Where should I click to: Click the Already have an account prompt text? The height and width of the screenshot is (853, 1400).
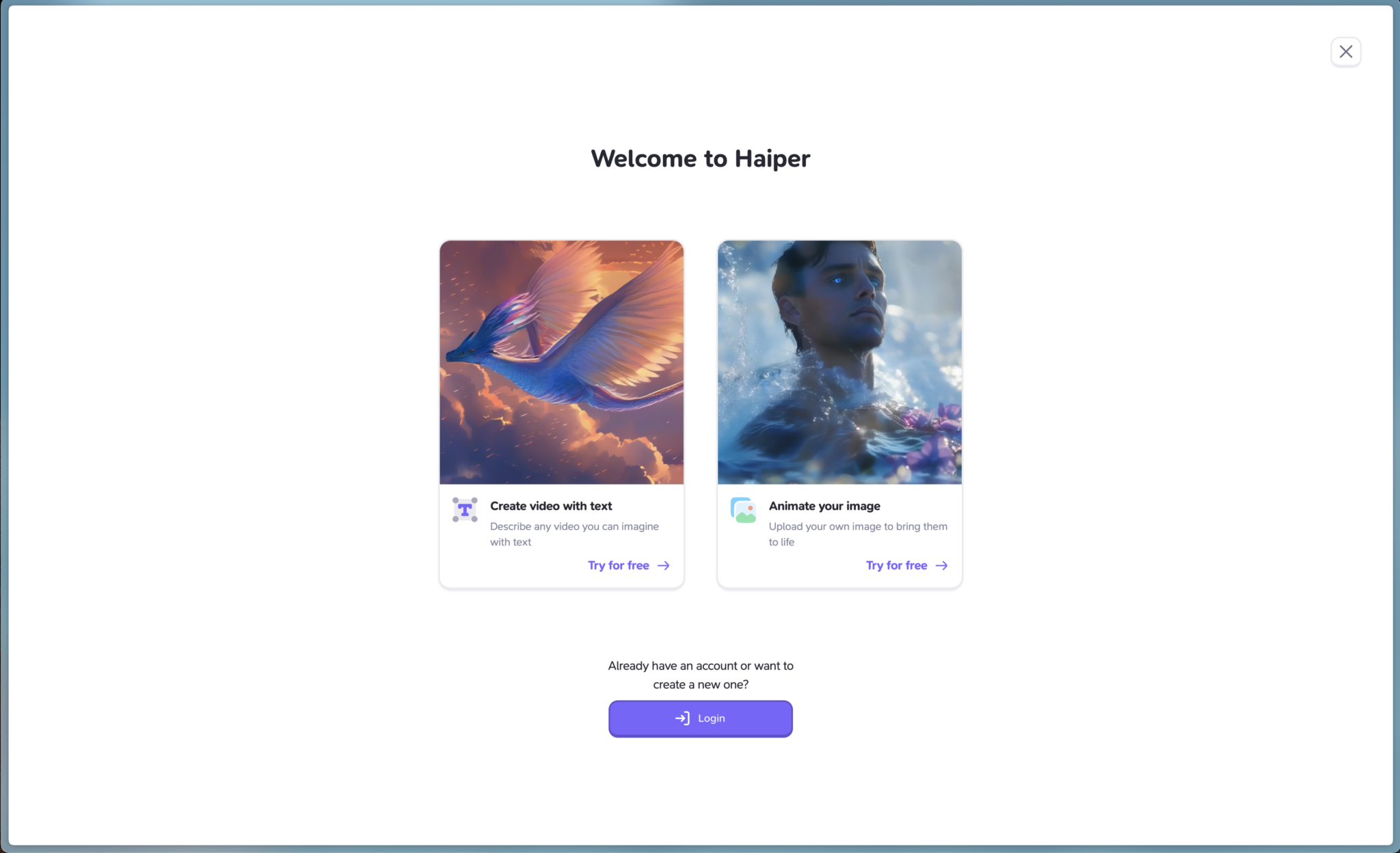click(x=700, y=675)
